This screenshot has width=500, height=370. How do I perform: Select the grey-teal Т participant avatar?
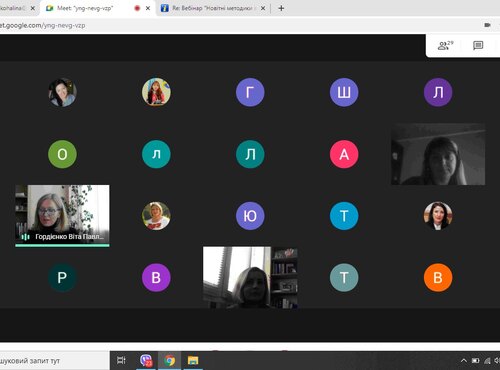[x=344, y=277]
